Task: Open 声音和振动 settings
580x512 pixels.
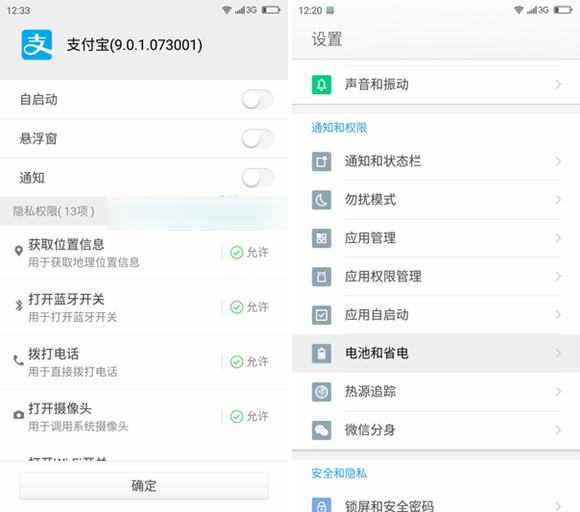Action: pyautogui.click(x=436, y=85)
